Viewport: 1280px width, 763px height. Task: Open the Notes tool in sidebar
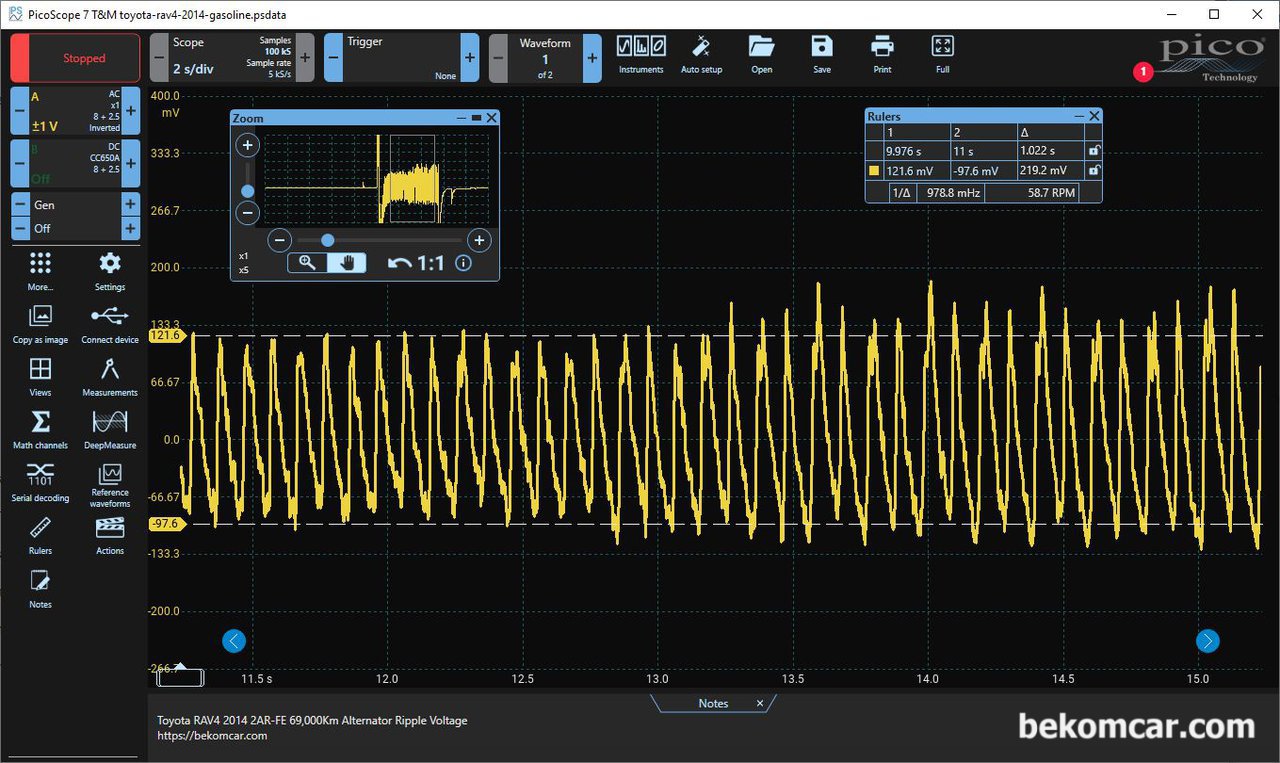40,589
